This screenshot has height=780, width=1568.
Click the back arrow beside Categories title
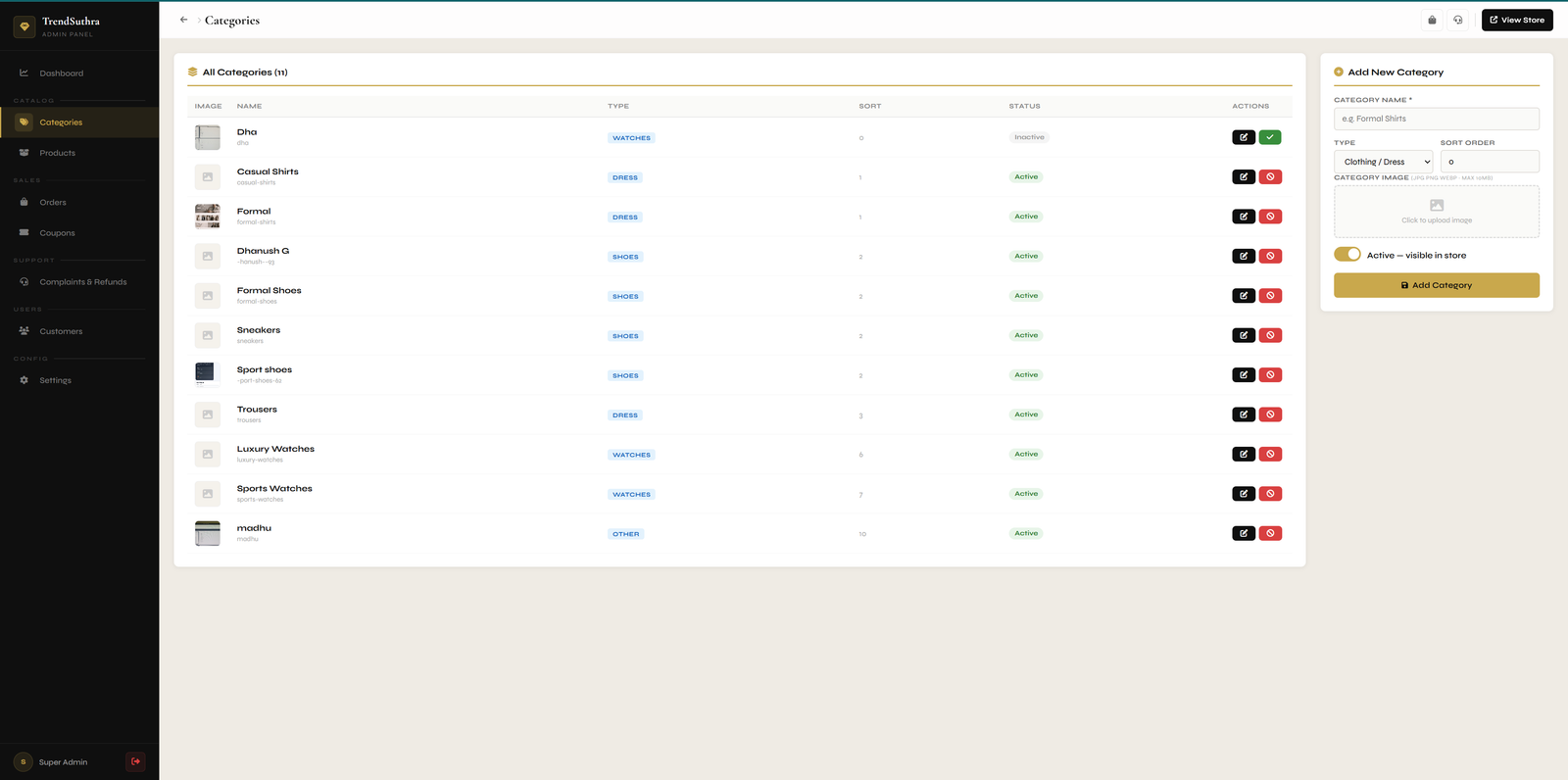(183, 20)
